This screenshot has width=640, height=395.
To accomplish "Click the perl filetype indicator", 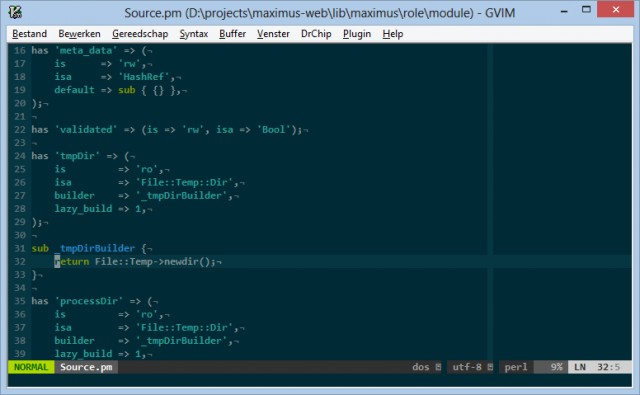I will click(x=516, y=367).
